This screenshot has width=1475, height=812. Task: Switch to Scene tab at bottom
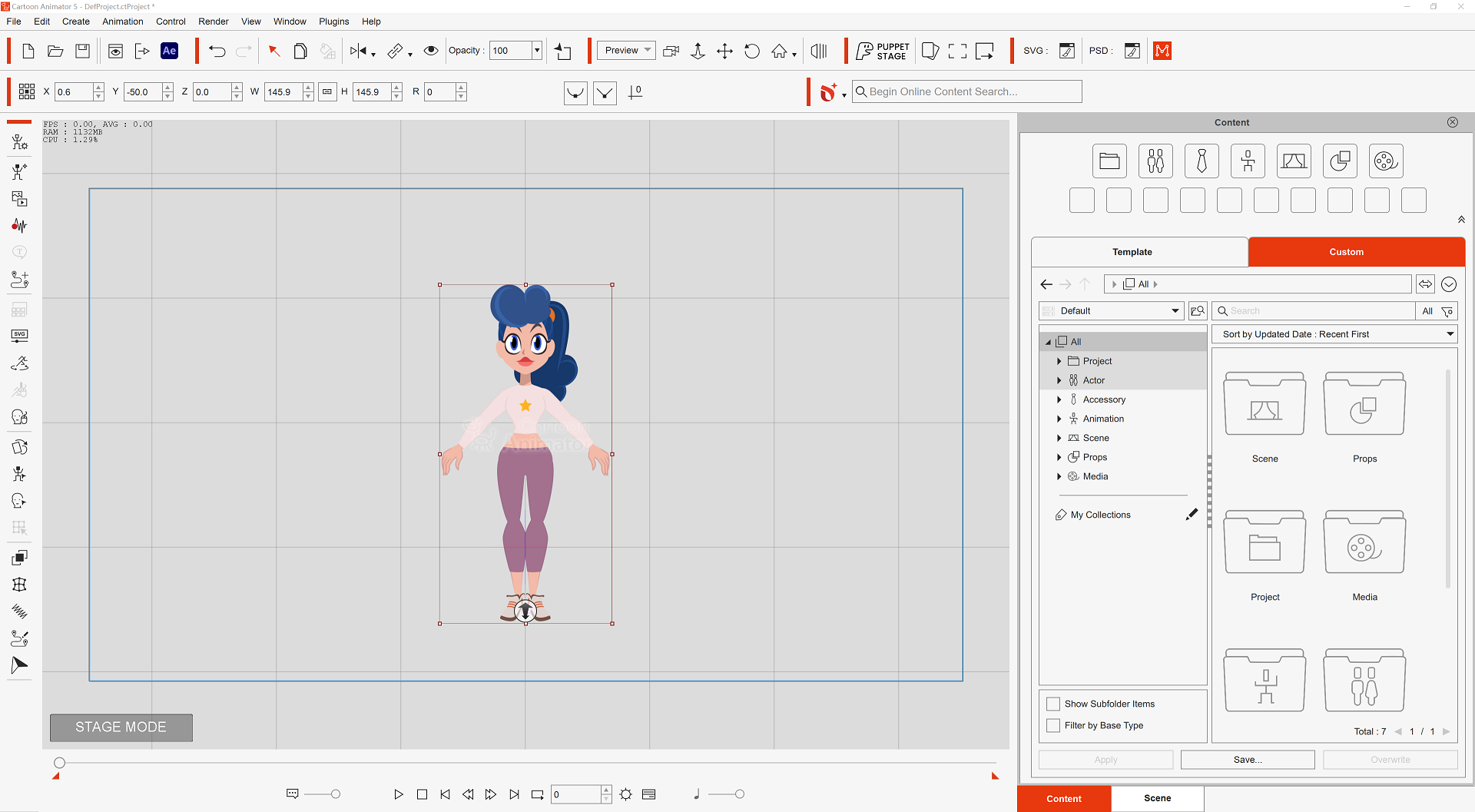pyautogui.click(x=1157, y=798)
